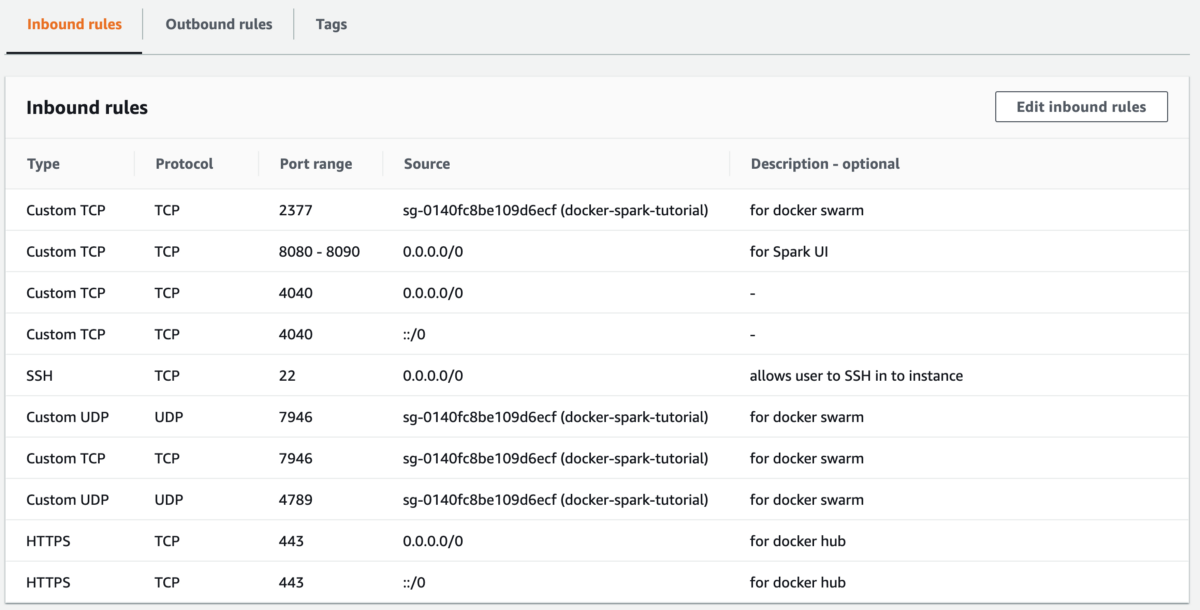
Task: Select the port 2377 cell
Action: 296,211
